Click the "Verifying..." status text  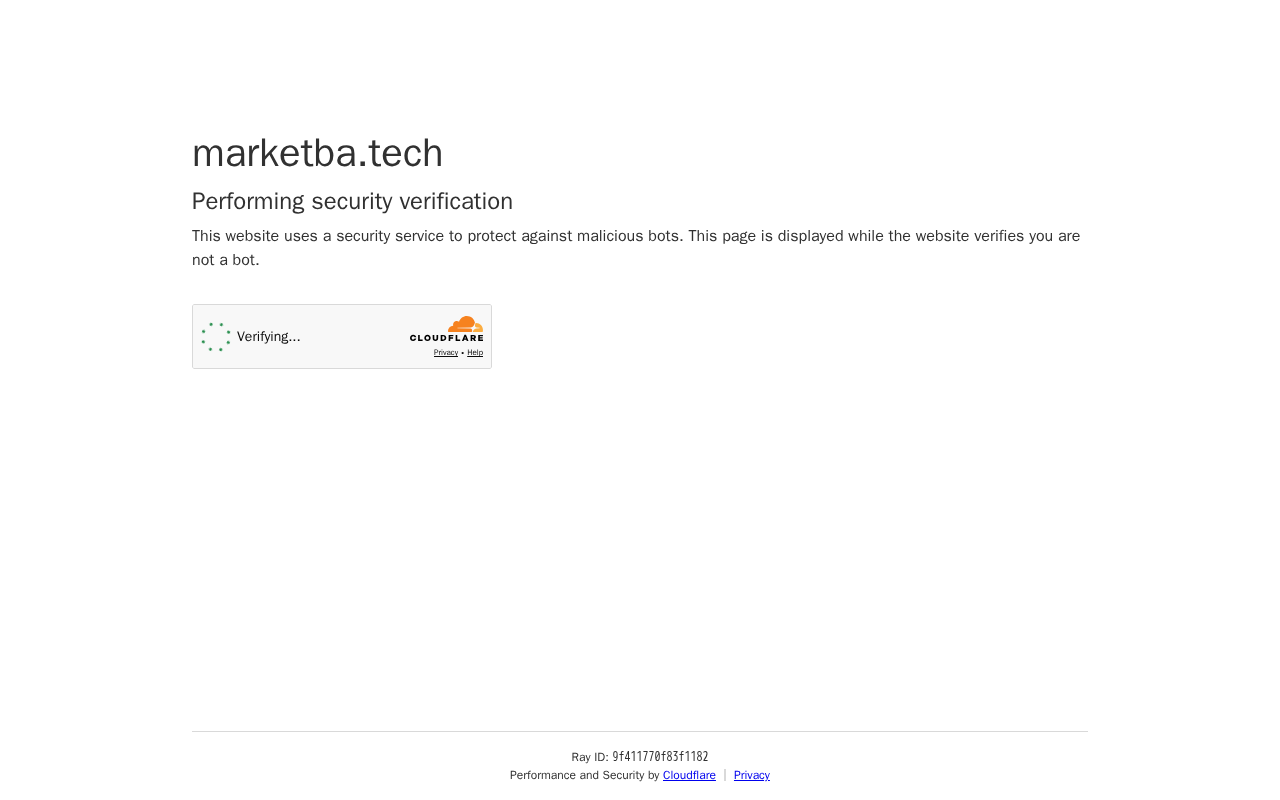(x=269, y=337)
